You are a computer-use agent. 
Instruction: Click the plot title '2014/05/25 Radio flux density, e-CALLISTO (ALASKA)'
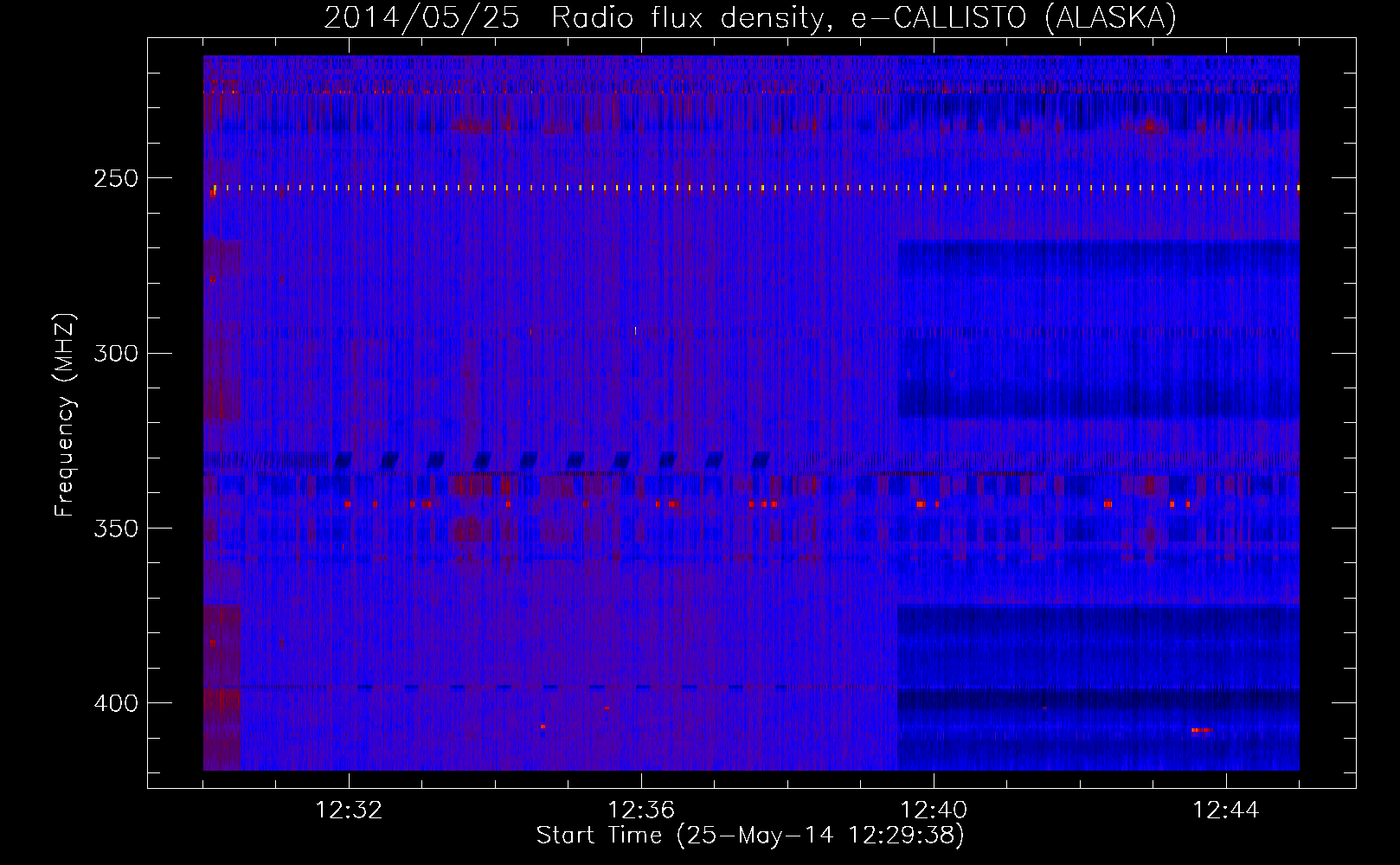click(750, 17)
